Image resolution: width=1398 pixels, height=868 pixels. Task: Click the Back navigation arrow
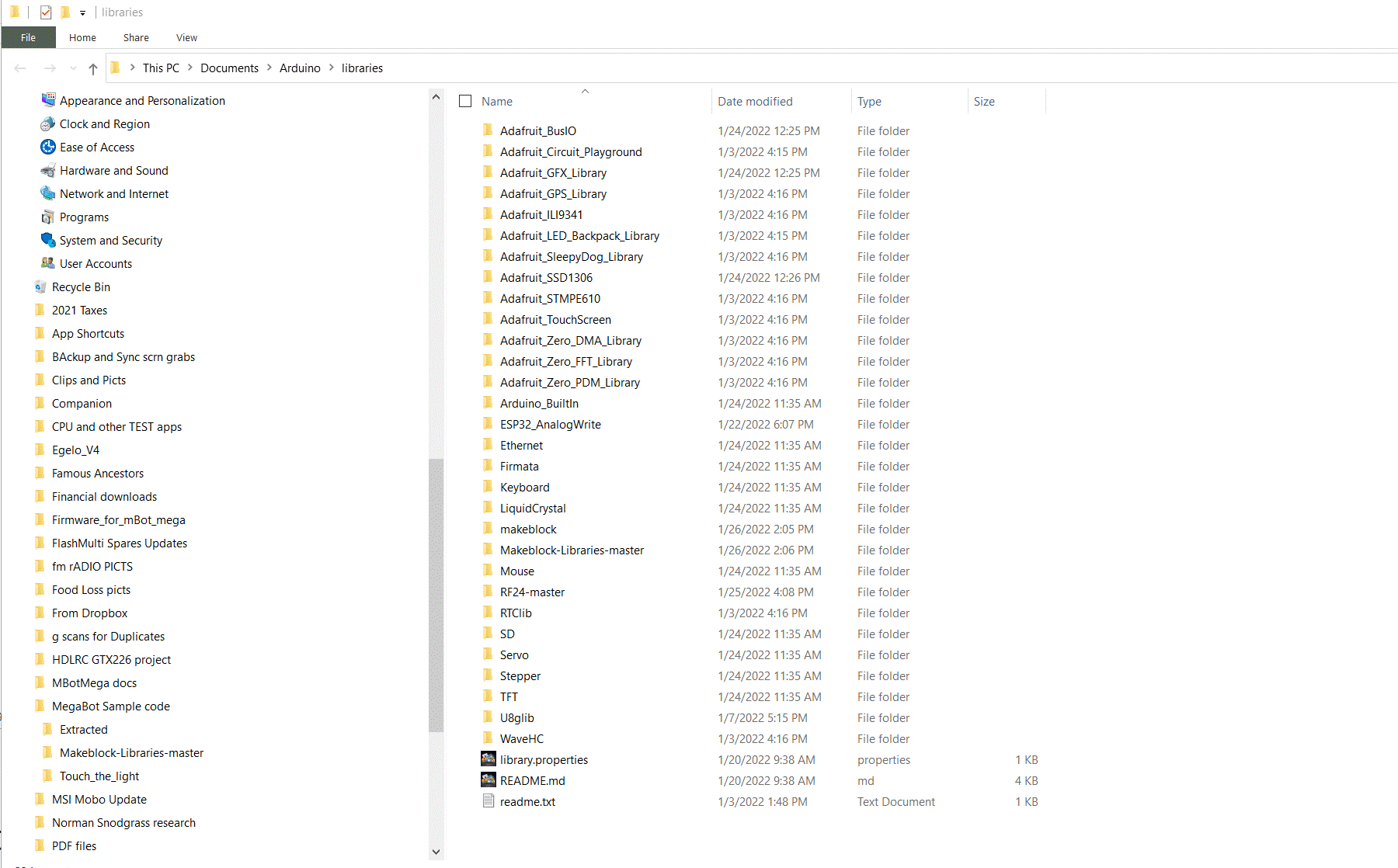click(x=20, y=68)
